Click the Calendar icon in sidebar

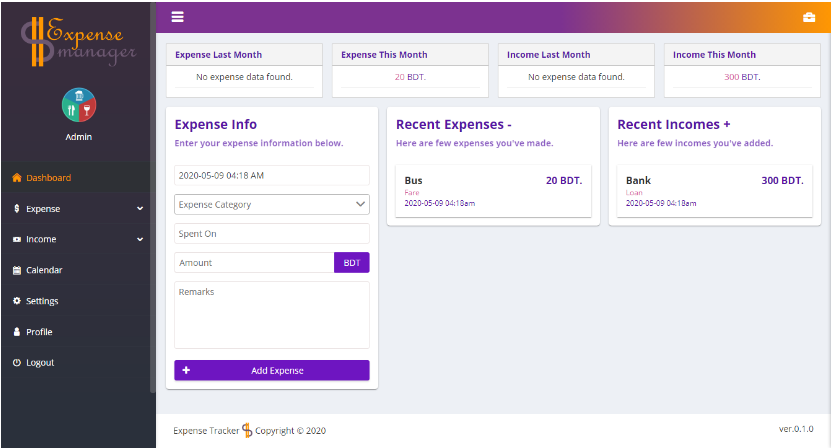[17, 270]
